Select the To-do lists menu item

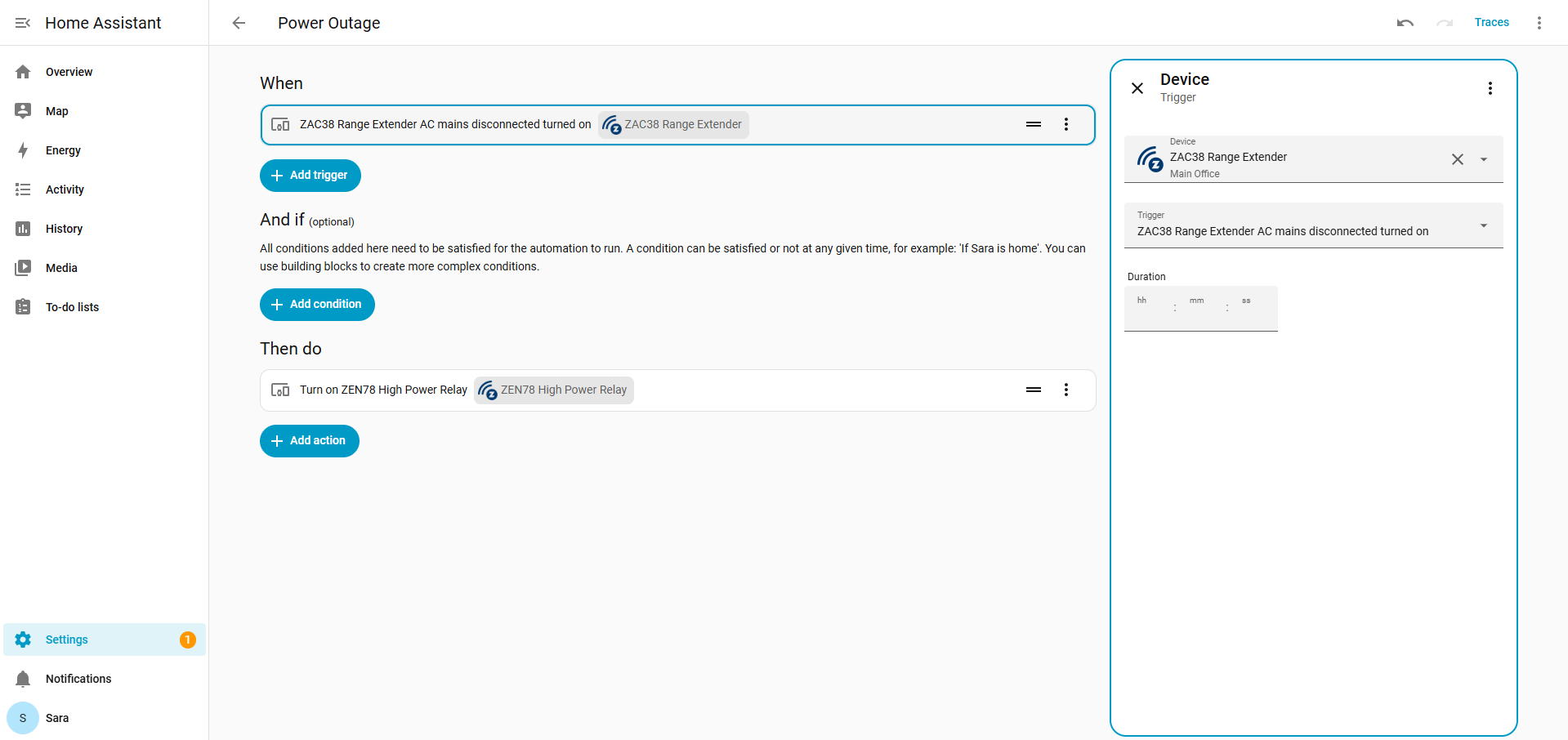click(x=105, y=307)
